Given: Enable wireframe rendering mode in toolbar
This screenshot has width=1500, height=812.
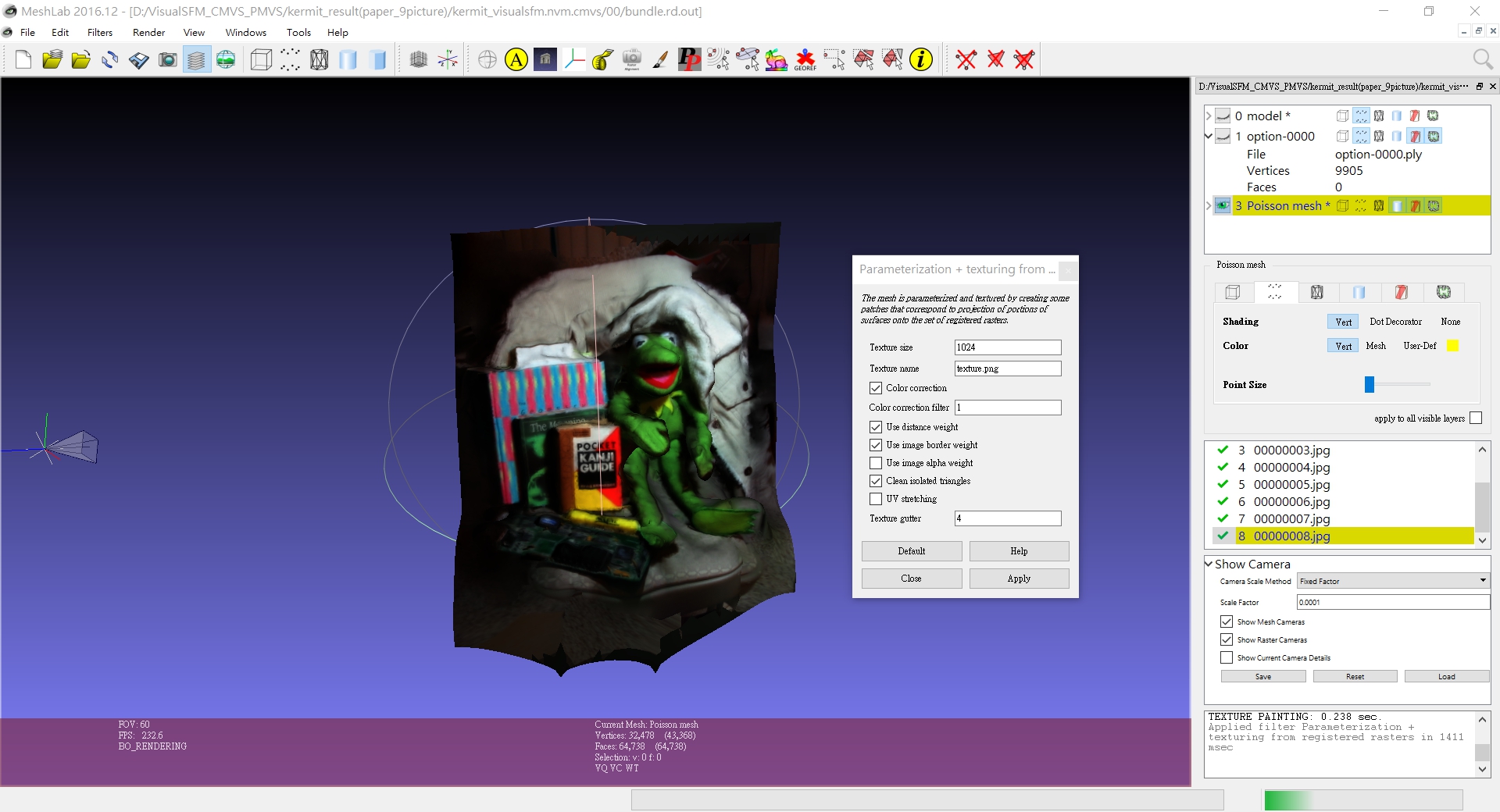Looking at the screenshot, I should click(x=319, y=59).
